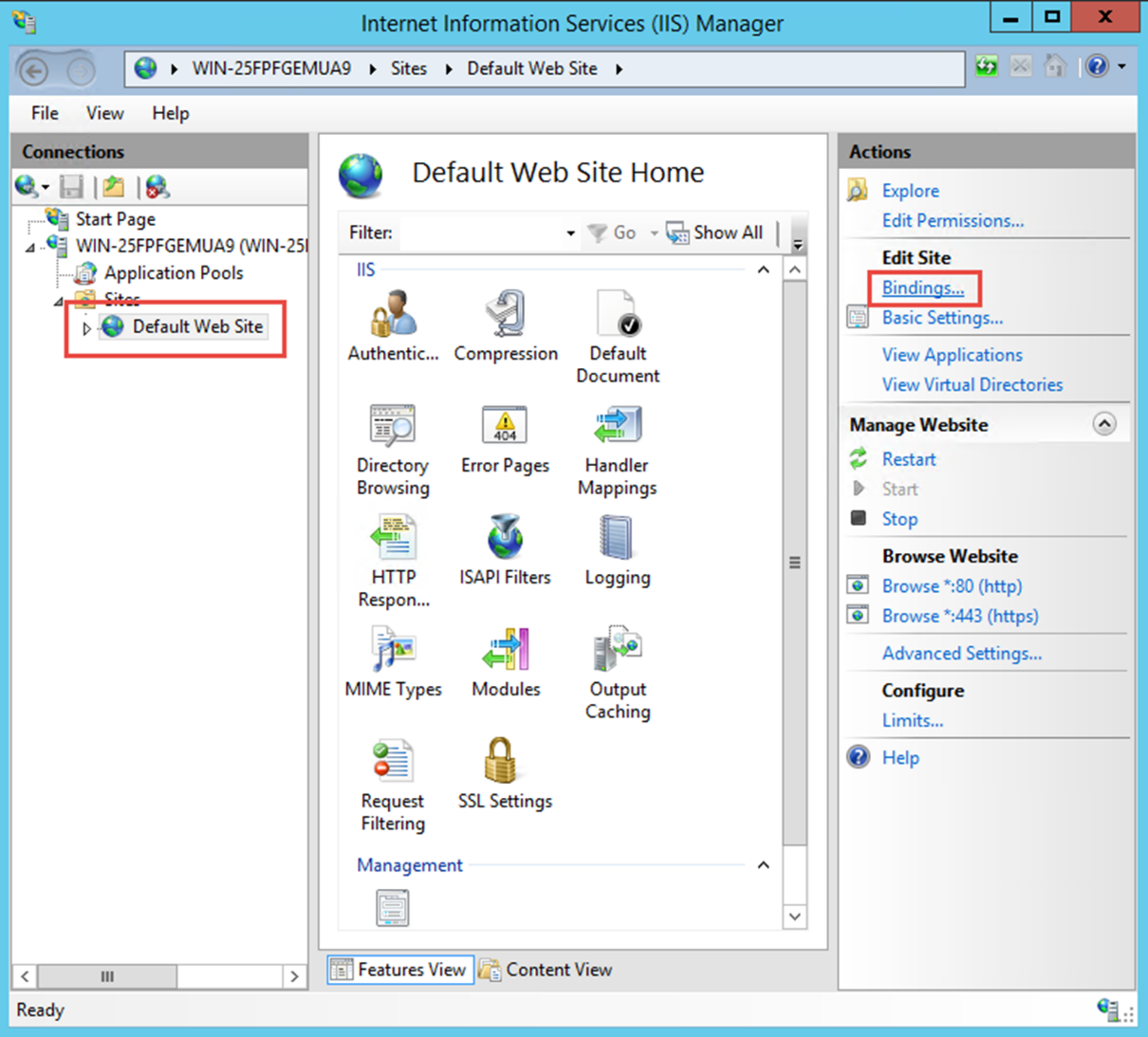Collapse the IIS feature group
Screen dimensions: 1148x1037
764,270
